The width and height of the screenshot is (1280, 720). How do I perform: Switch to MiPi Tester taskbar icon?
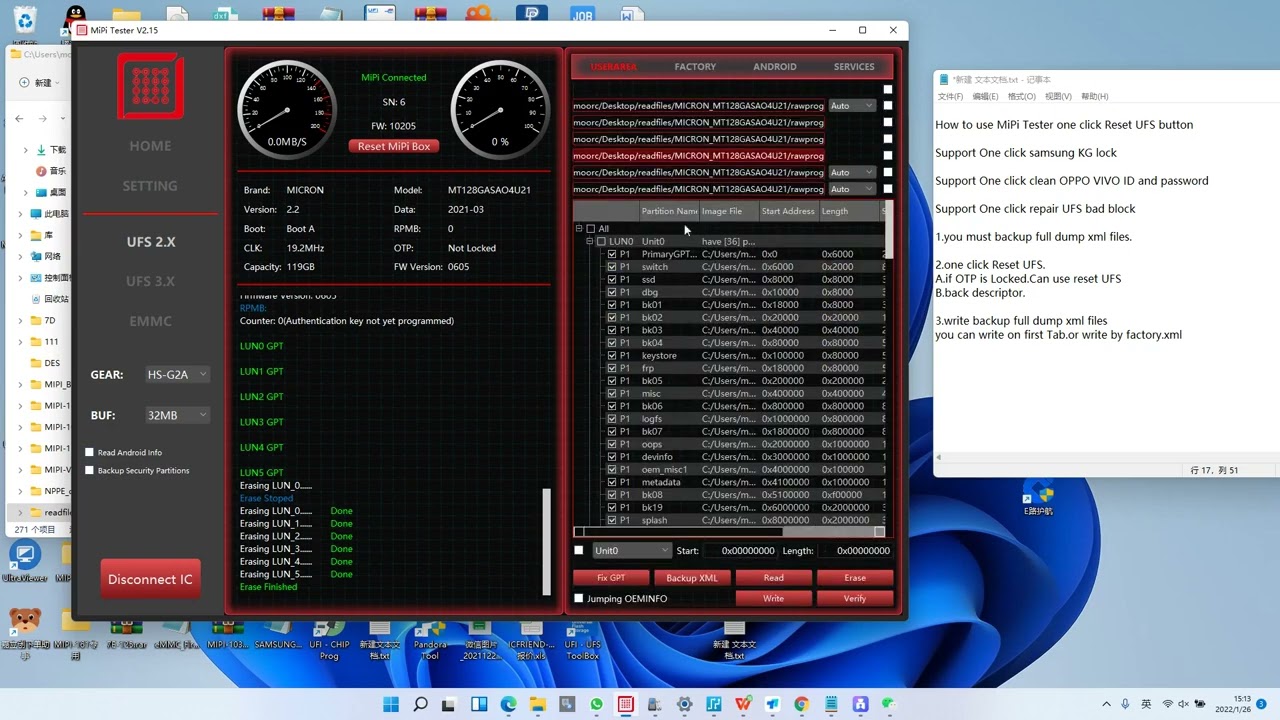pos(626,704)
